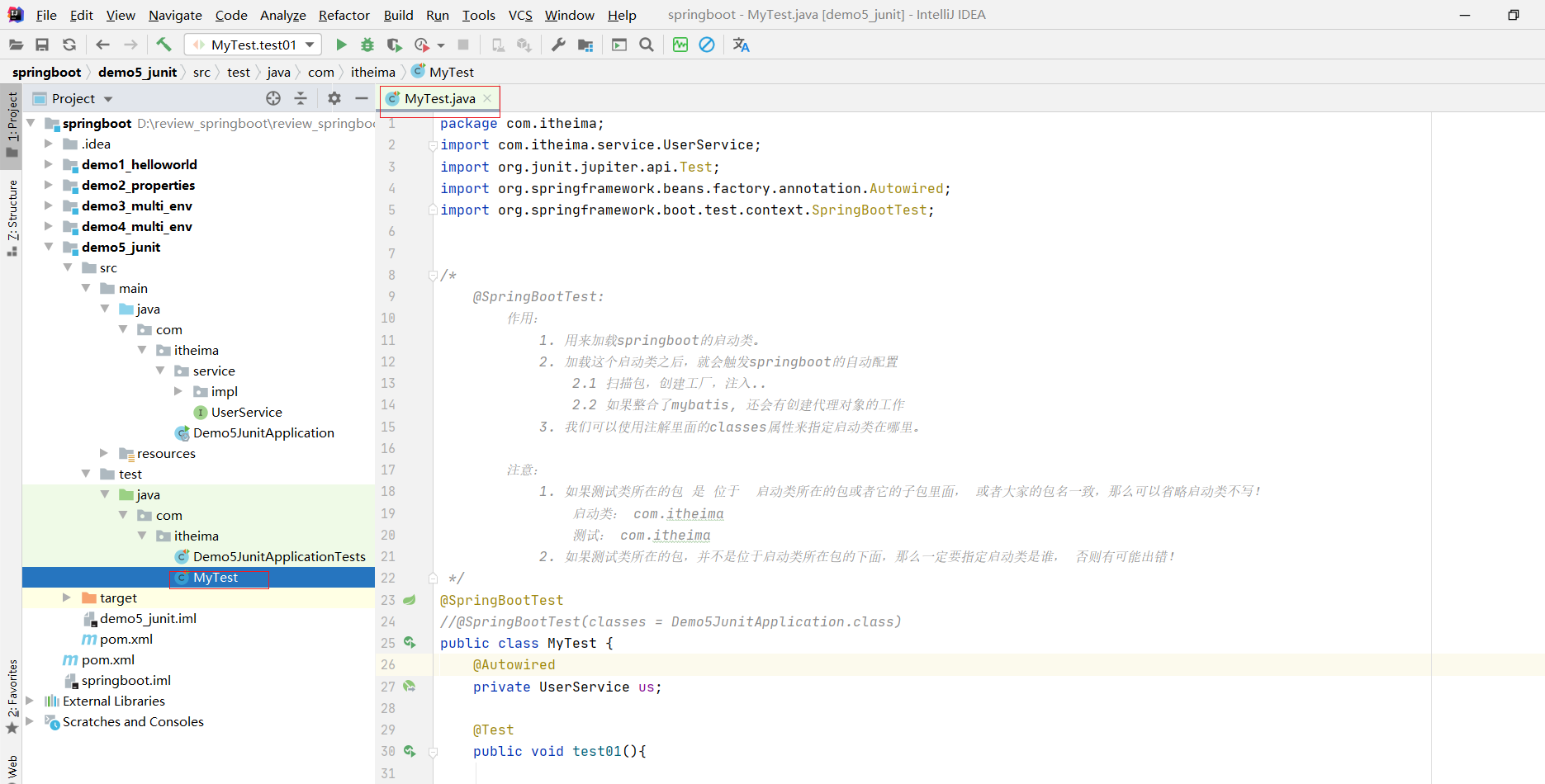Image resolution: width=1545 pixels, height=784 pixels.
Task: Select the MyTest.java editor tab
Action: tap(439, 98)
